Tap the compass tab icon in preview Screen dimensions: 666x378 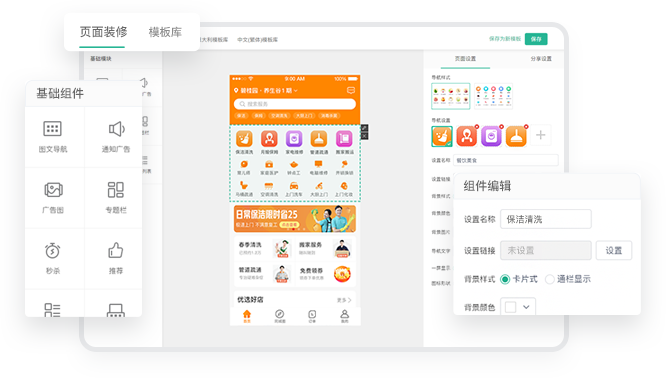coord(279,314)
